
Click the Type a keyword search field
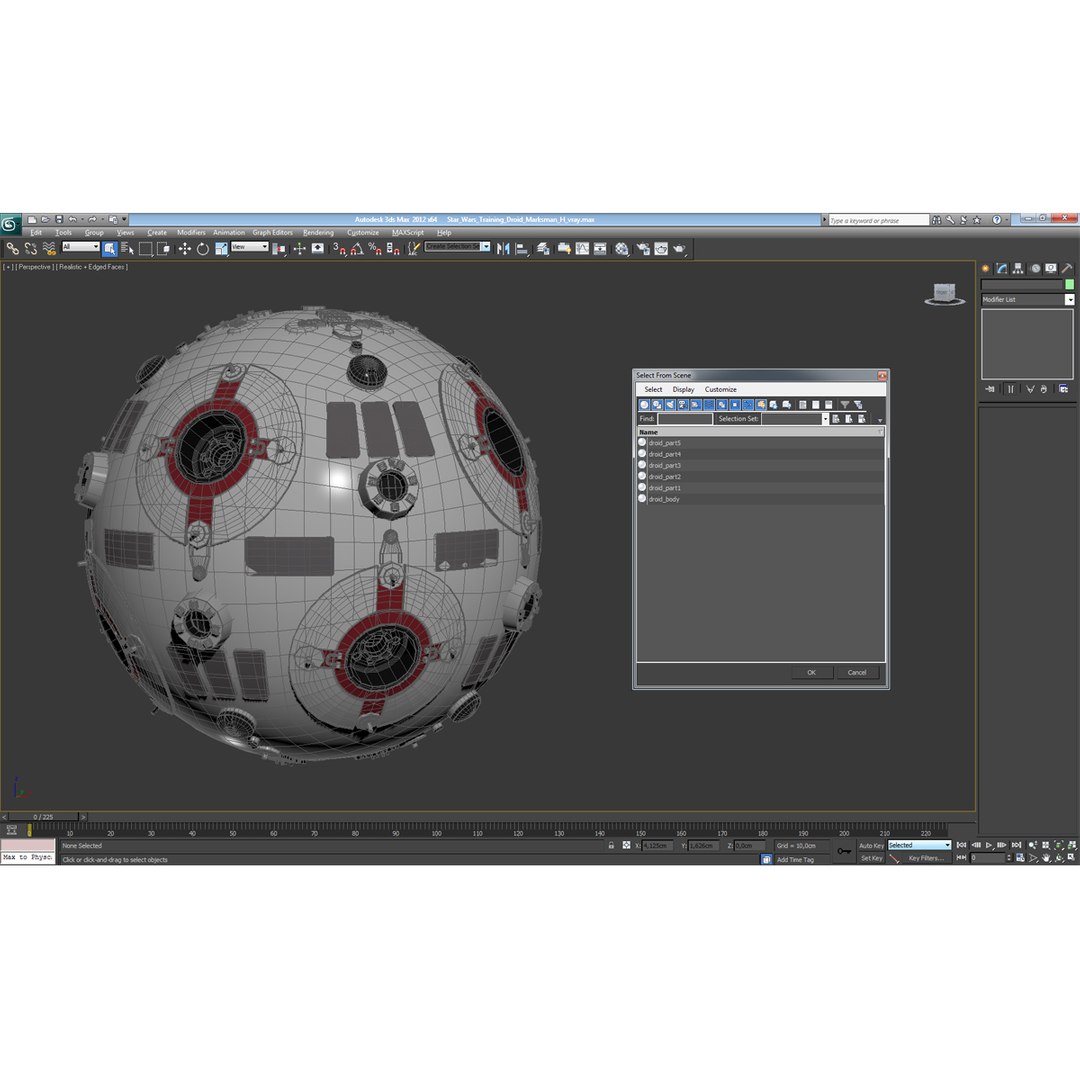click(x=879, y=220)
